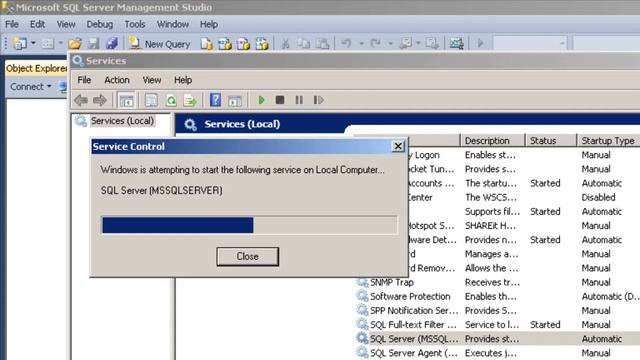The width and height of the screenshot is (640, 360).
Task: Click the Properties icon in the Services toolbar
Action: pyautogui.click(x=151, y=100)
